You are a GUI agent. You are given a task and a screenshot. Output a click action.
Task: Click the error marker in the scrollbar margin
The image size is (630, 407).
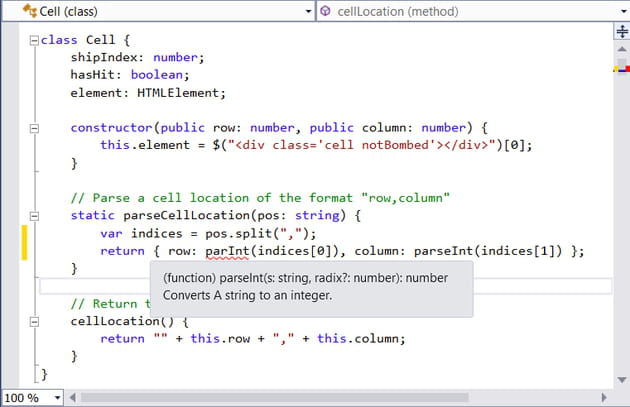click(627, 70)
